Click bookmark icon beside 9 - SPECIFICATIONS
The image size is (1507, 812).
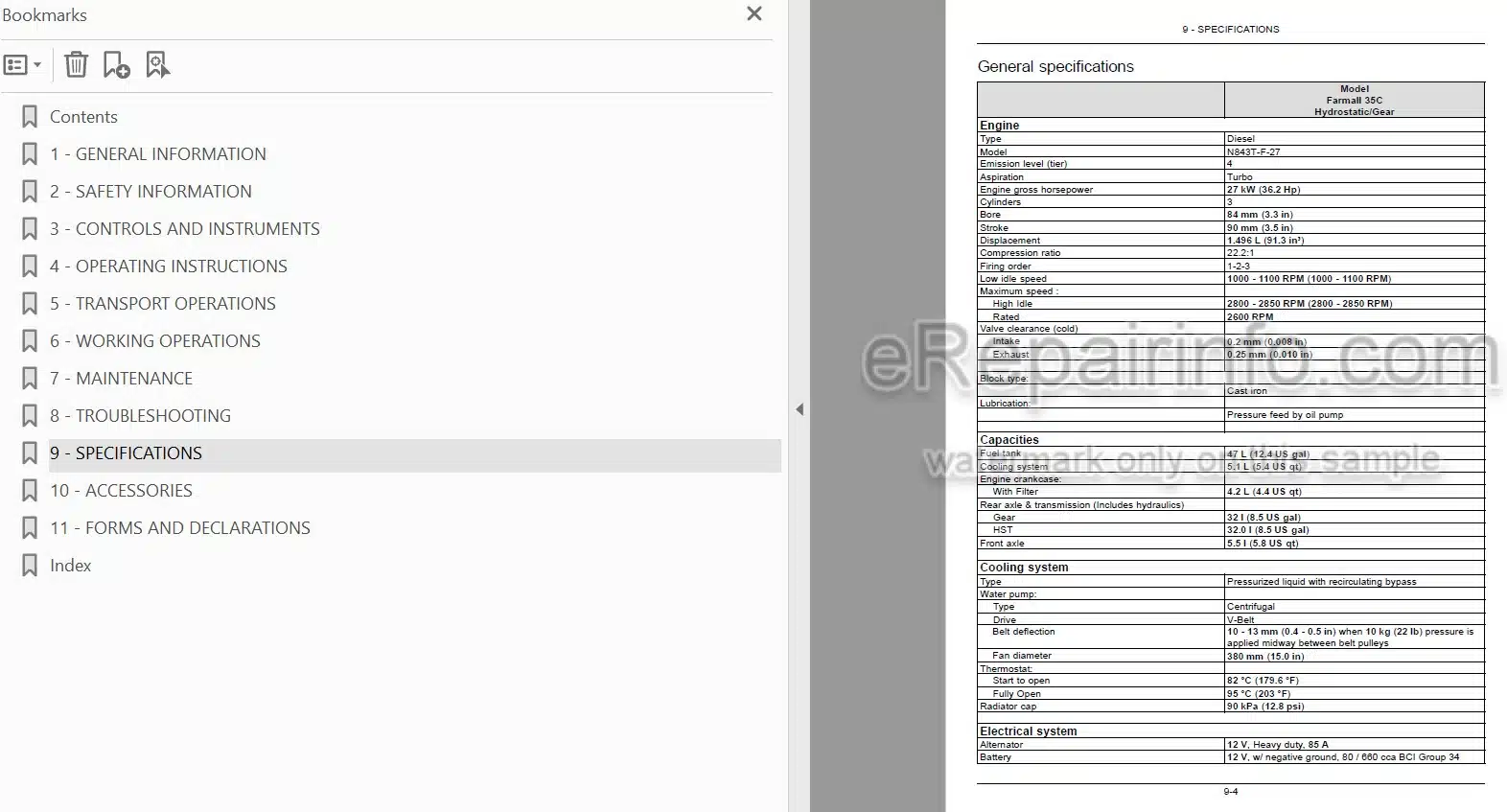click(30, 453)
